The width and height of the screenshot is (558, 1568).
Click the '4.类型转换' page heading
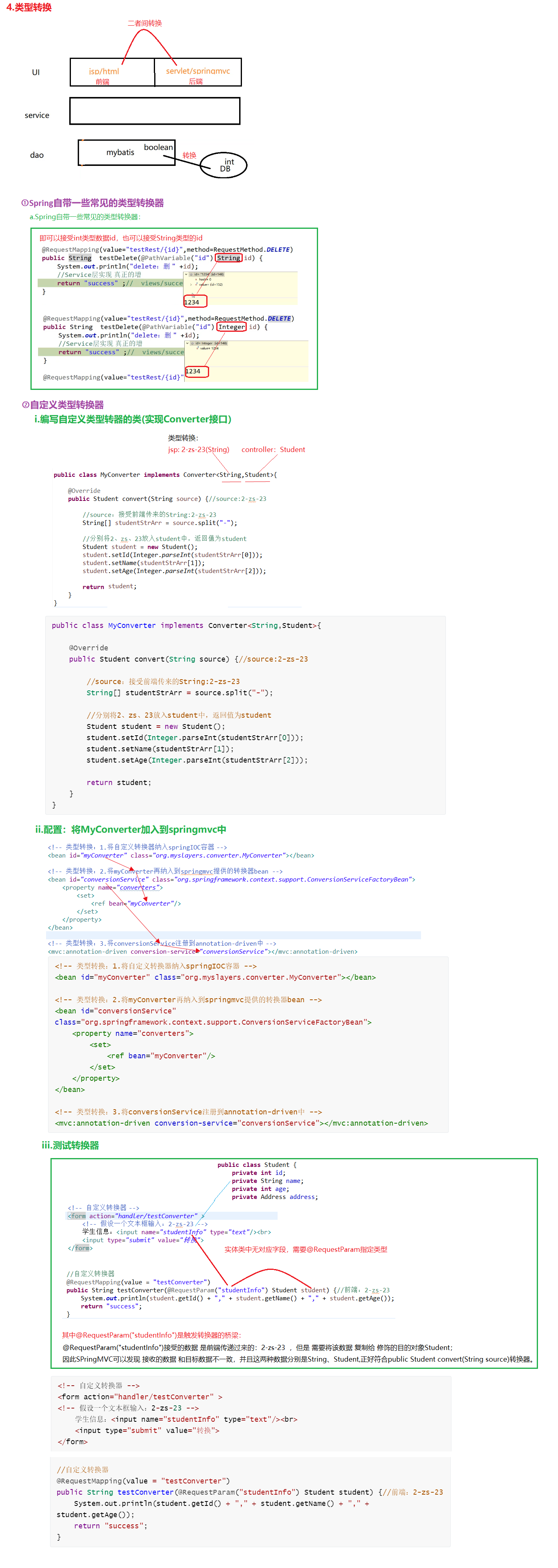point(28,7)
